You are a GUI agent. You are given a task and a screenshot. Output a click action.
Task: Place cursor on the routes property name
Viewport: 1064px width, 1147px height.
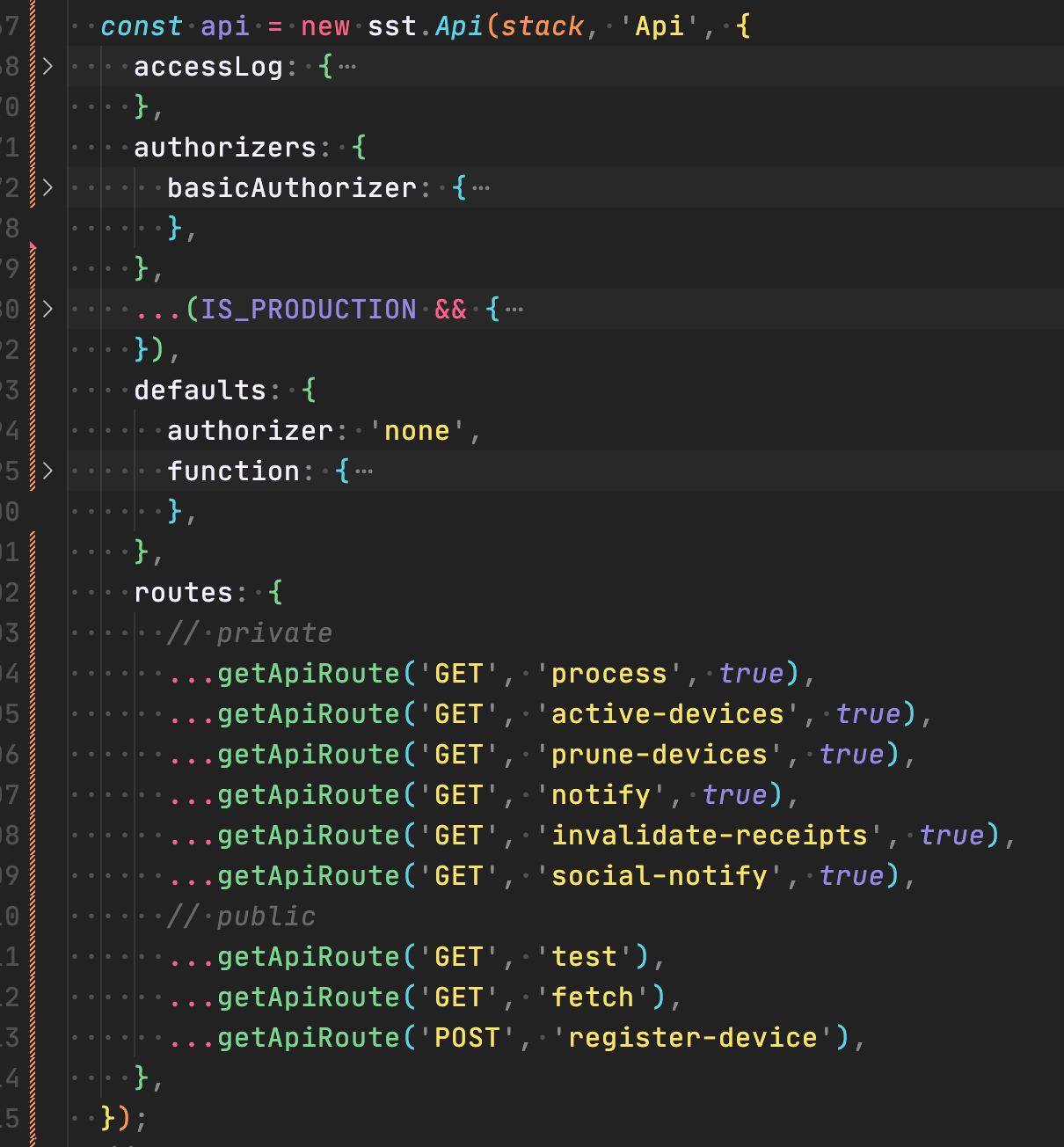pos(183,592)
